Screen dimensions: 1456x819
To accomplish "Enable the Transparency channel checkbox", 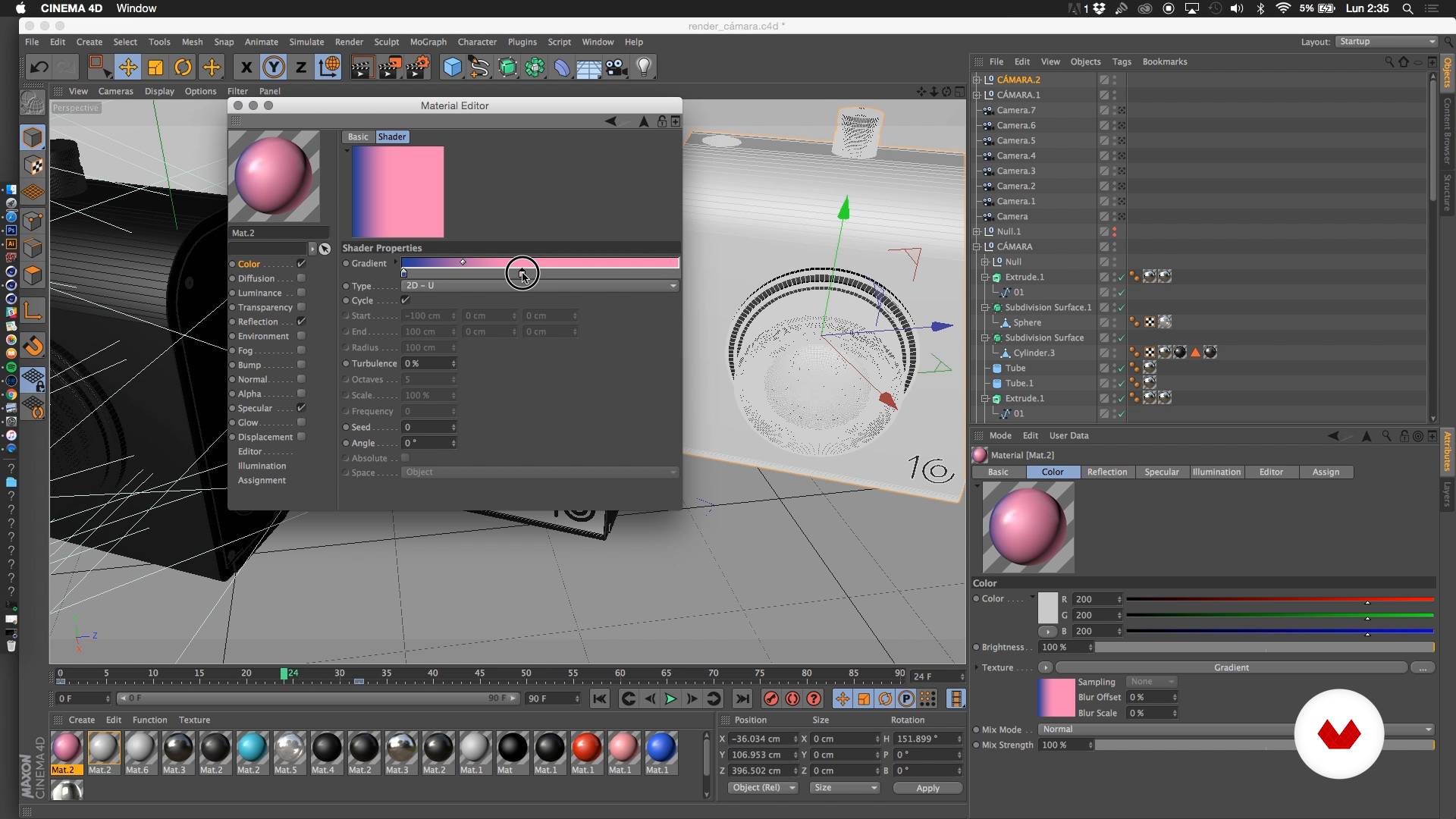I will [301, 307].
